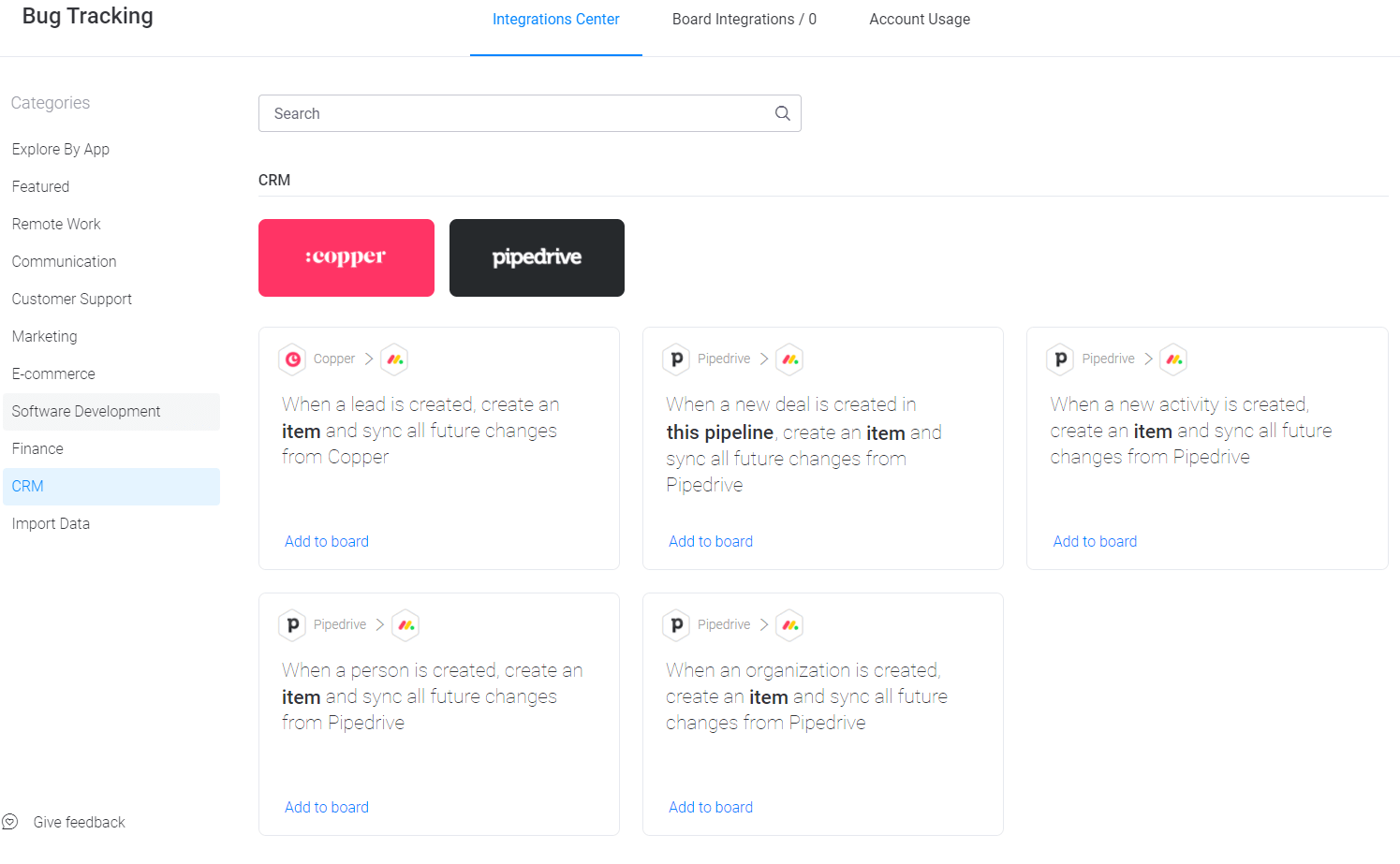Add Pipedrive new activity recipe to board
Viewport: 1400px width, 864px height.
[x=1095, y=541]
